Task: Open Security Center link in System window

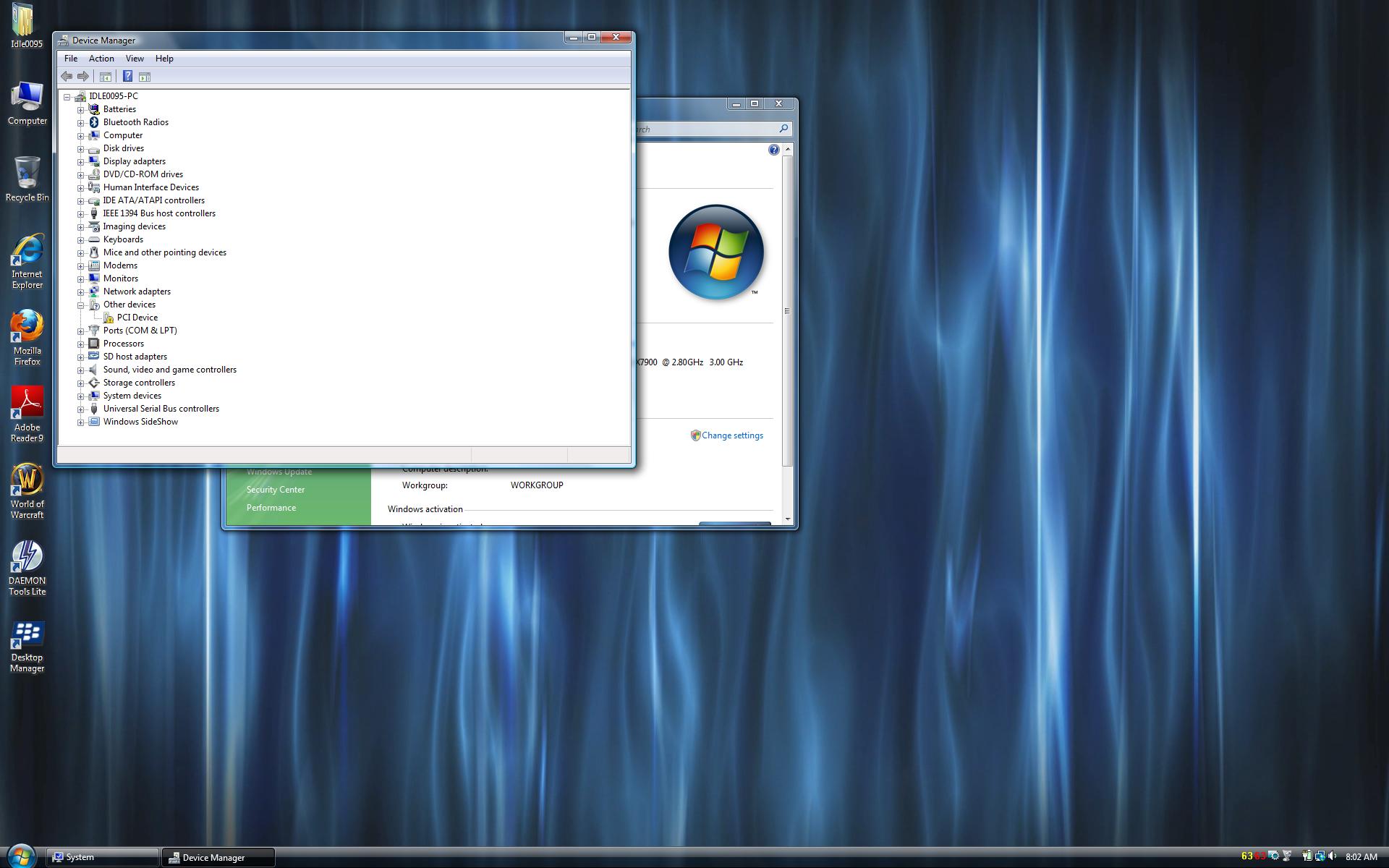Action: pos(276,490)
